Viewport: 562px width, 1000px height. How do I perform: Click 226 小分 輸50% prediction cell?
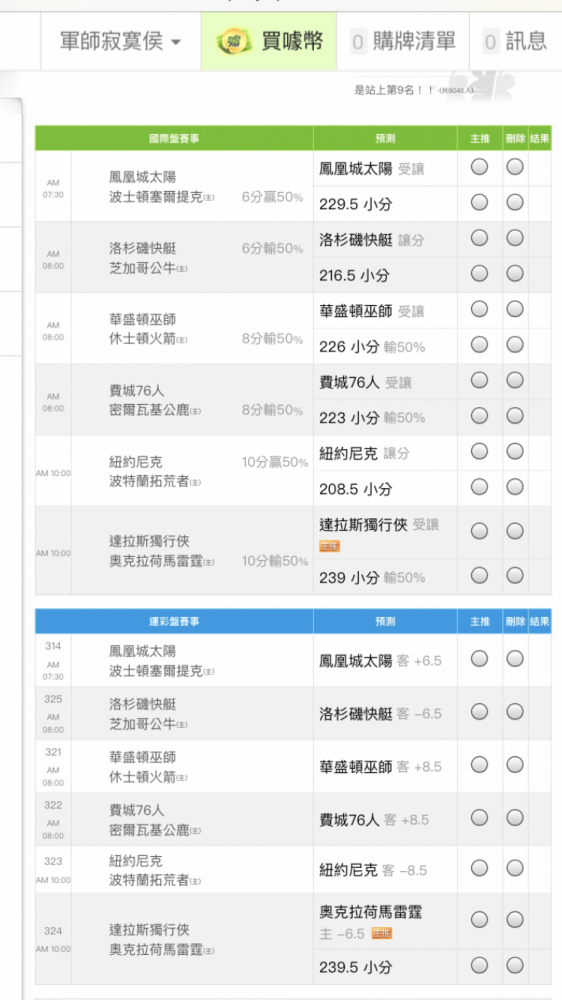pos(385,346)
